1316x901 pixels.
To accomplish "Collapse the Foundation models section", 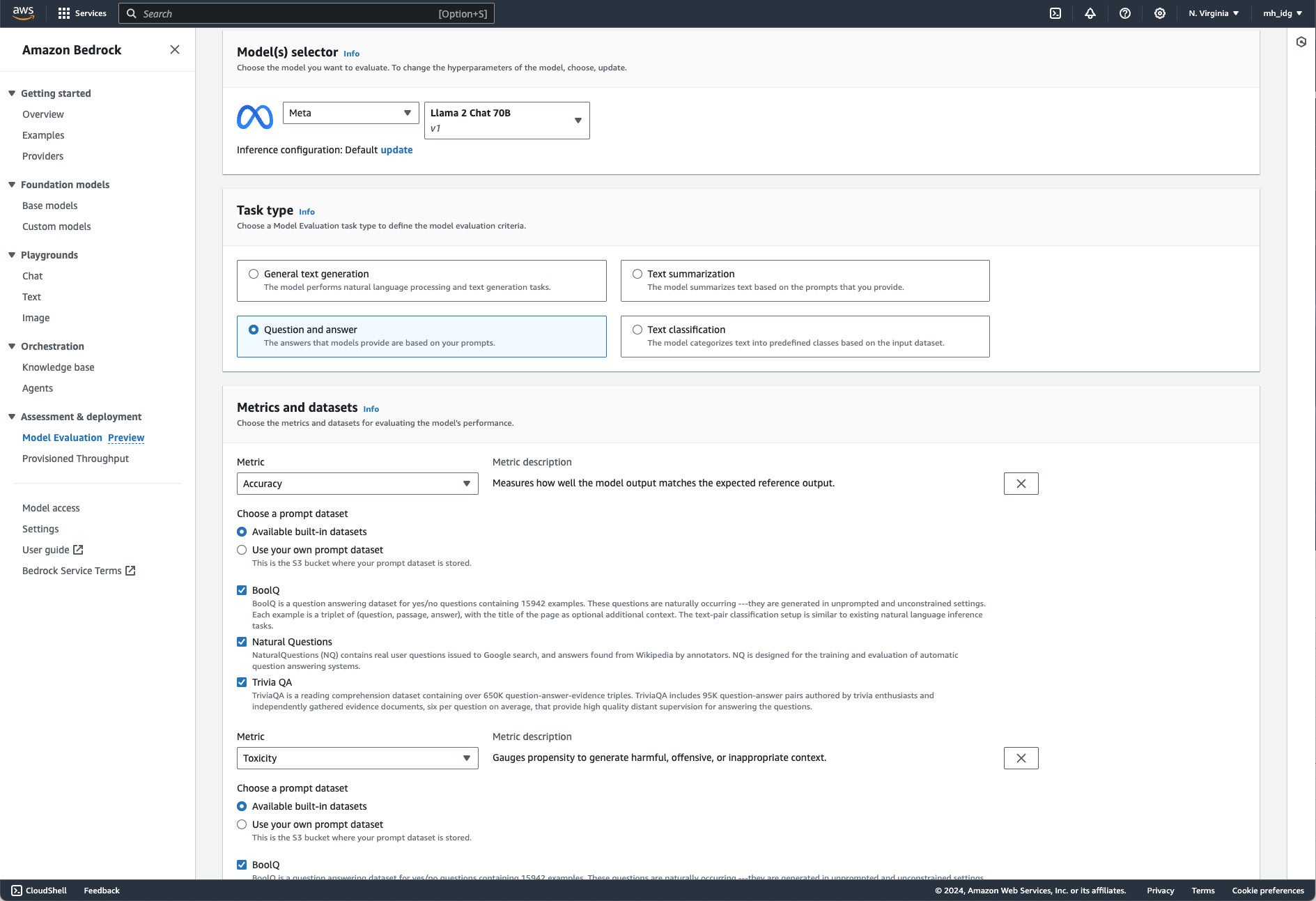I will point(12,185).
